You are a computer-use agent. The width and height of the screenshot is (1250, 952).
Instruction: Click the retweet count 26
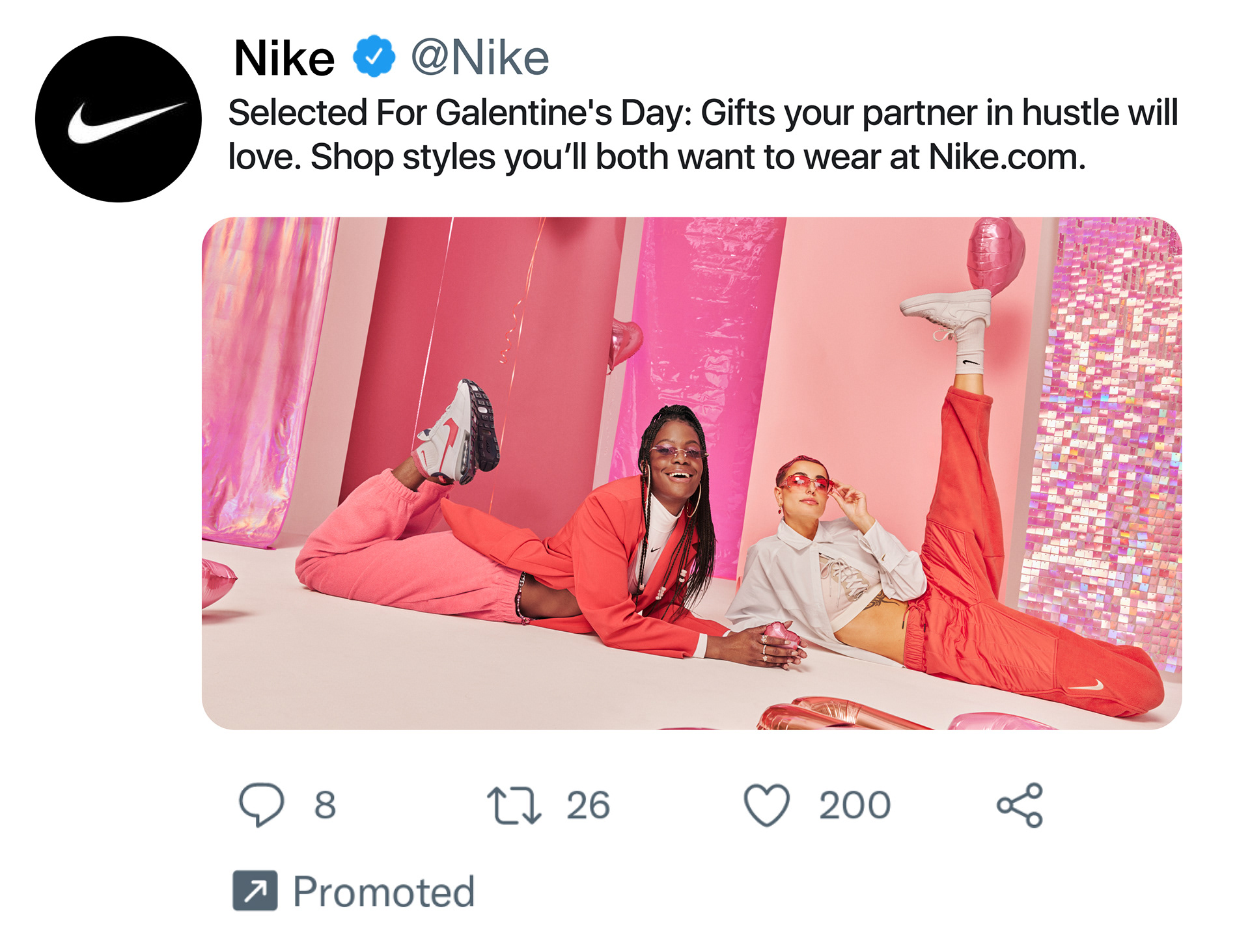[x=588, y=805]
